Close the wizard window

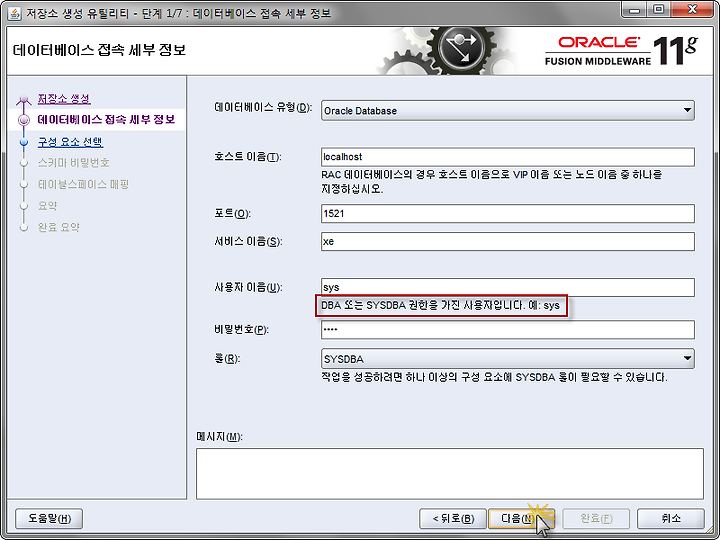click(692, 9)
